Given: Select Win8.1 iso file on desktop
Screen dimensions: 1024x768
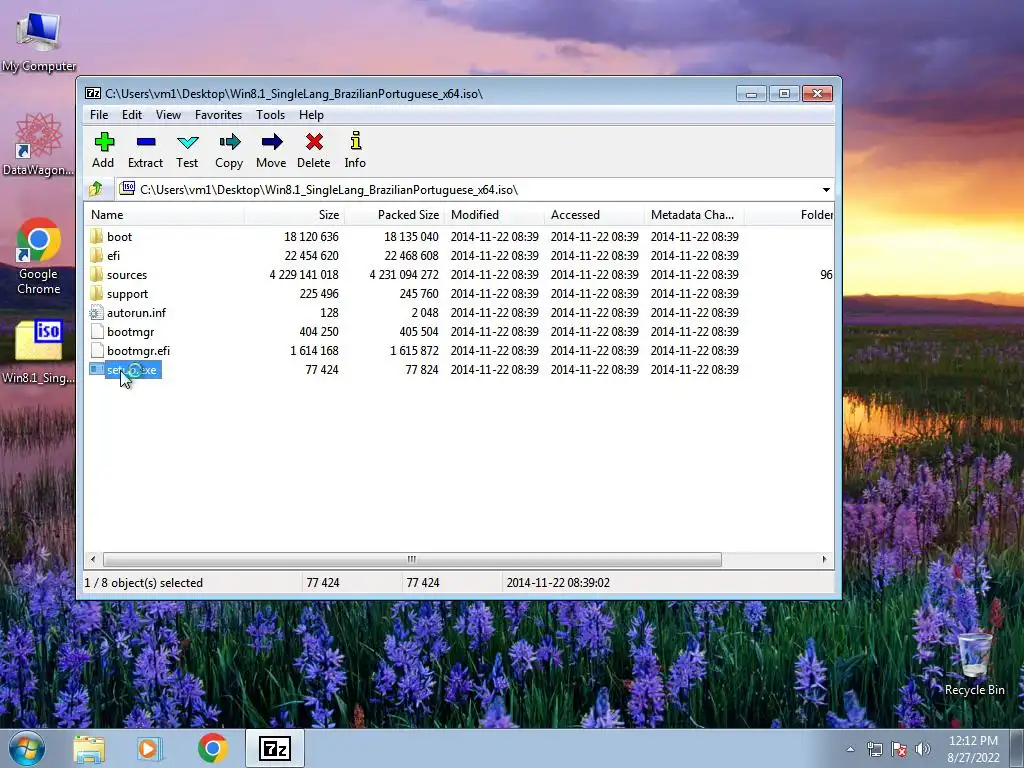Looking at the screenshot, I should tap(39, 351).
